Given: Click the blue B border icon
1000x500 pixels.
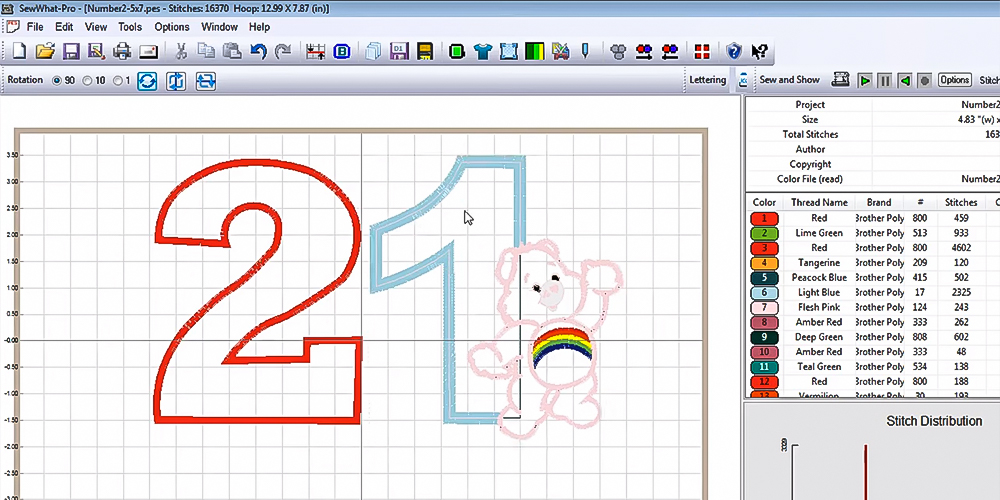Looking at the screenshot, I should pos(342,51).
